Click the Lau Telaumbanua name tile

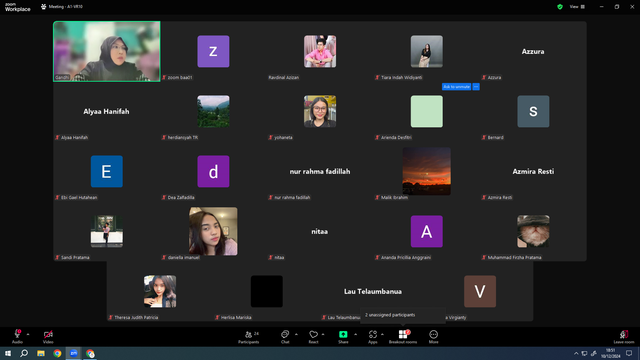[373, 291]
